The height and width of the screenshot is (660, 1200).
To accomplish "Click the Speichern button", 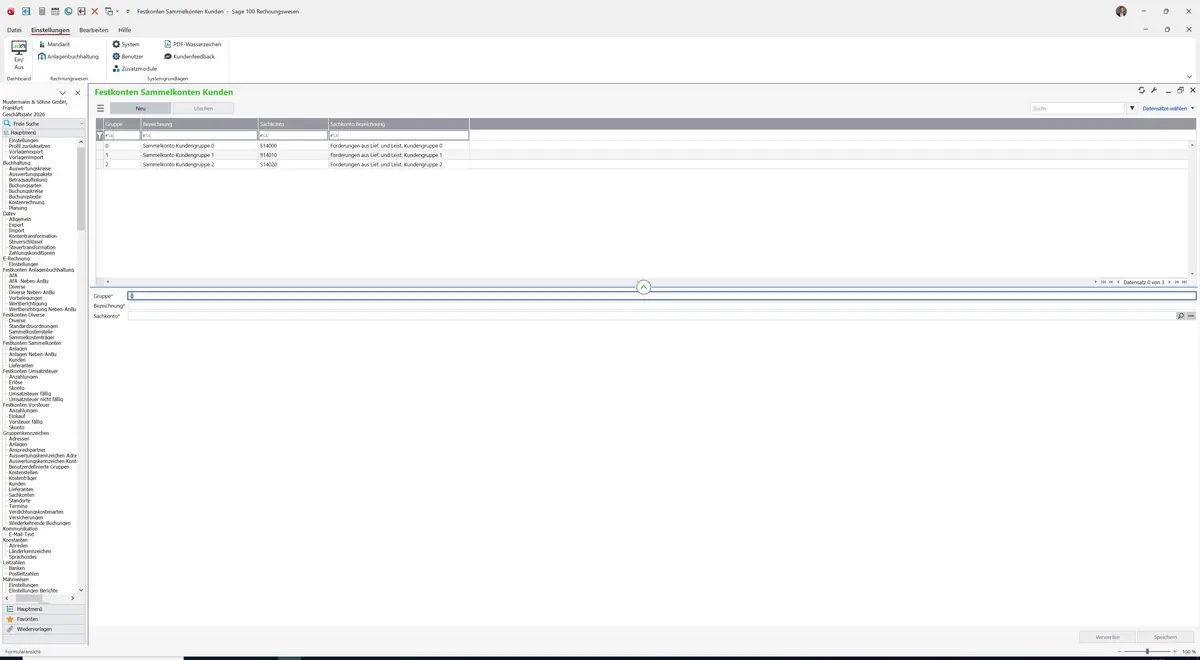I will pyautogui.click(x=1166, y=637).
